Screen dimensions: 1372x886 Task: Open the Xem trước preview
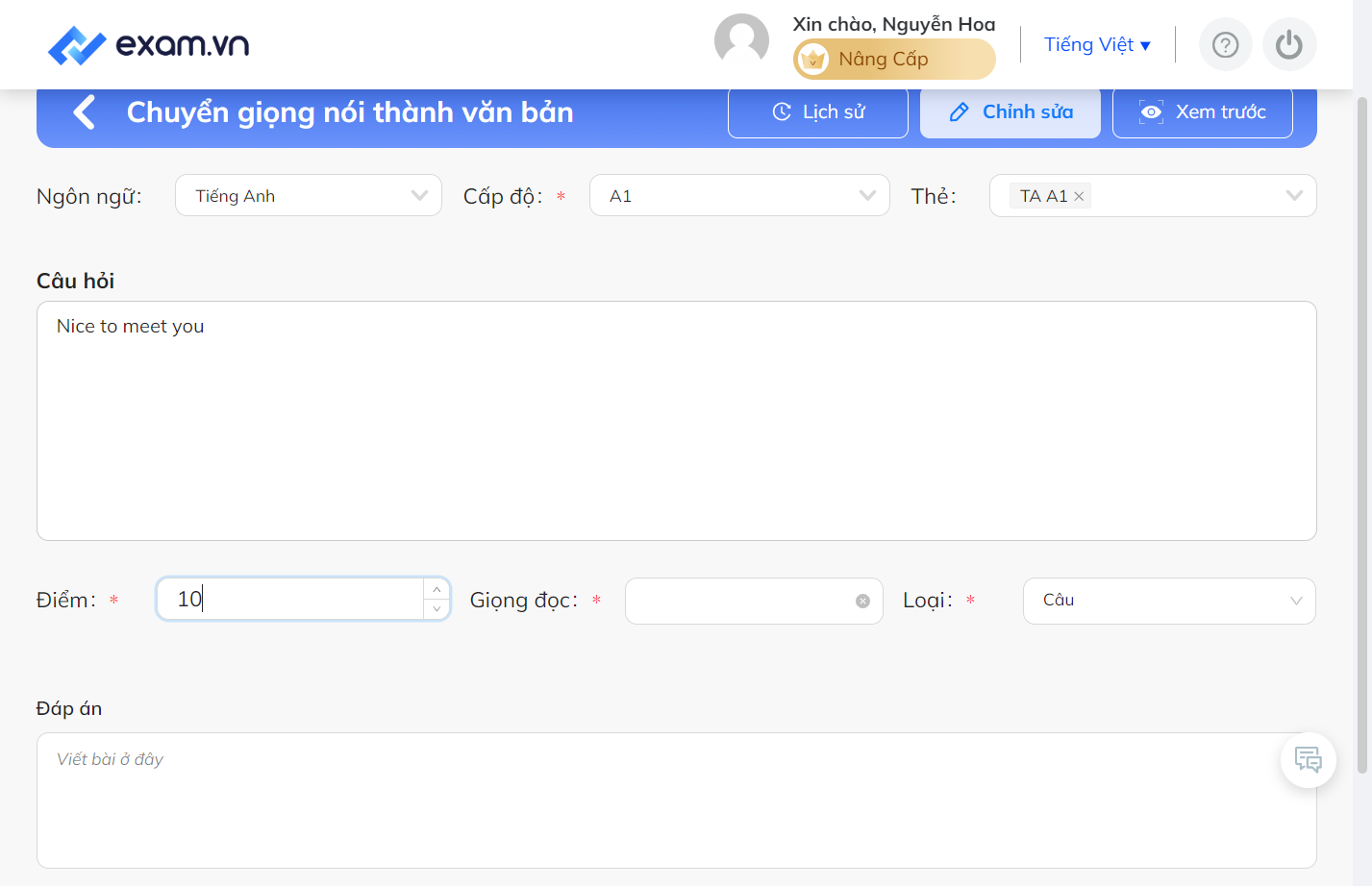click(x=1203, y=112)
